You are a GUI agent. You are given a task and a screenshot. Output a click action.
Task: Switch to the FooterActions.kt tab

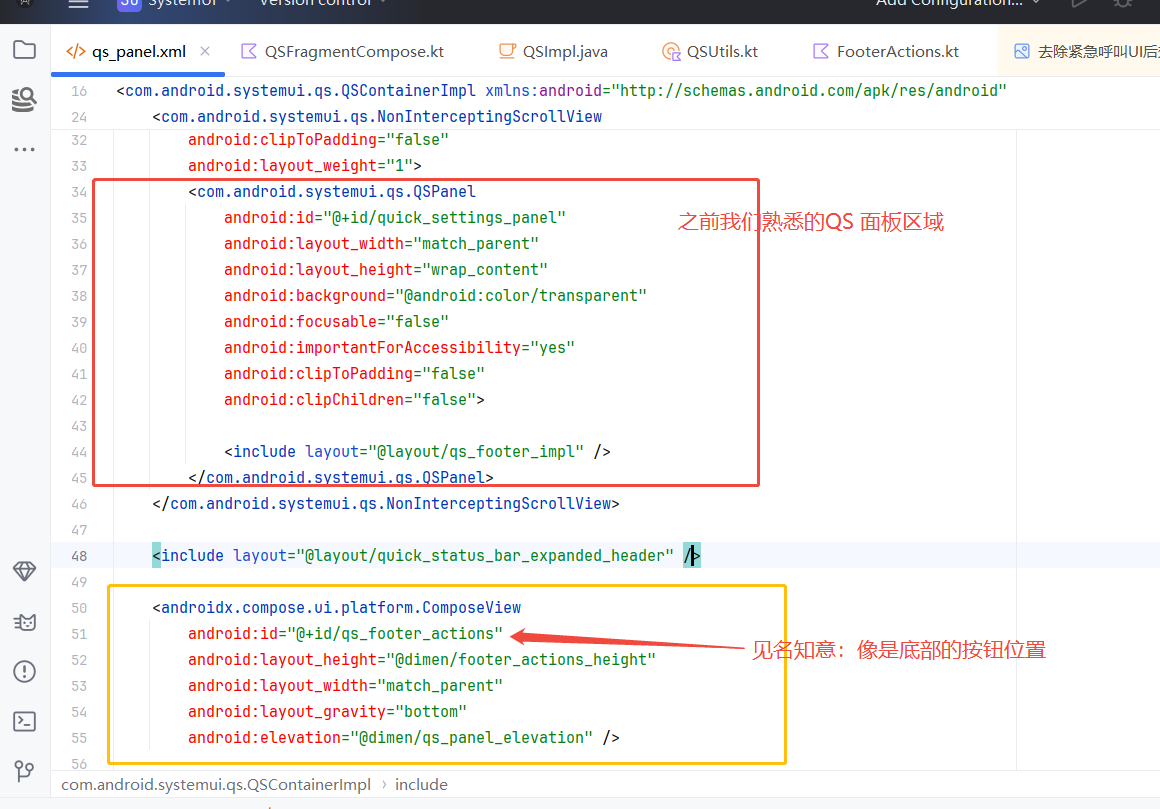pos(886,52)
